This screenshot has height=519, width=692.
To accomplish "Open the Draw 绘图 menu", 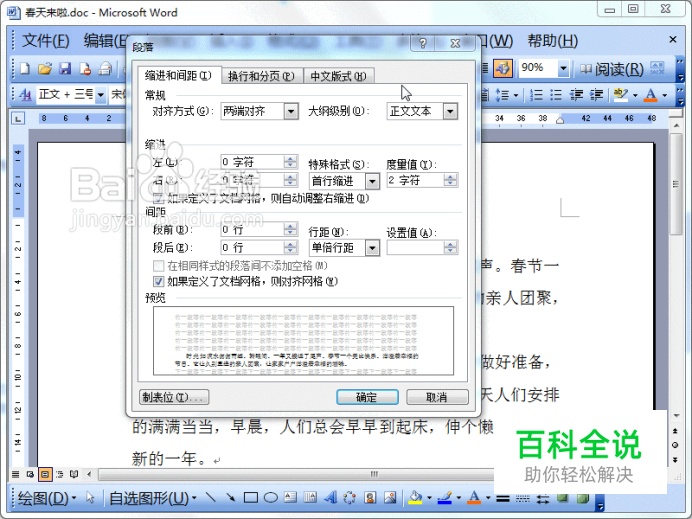I will click(47, 498).
